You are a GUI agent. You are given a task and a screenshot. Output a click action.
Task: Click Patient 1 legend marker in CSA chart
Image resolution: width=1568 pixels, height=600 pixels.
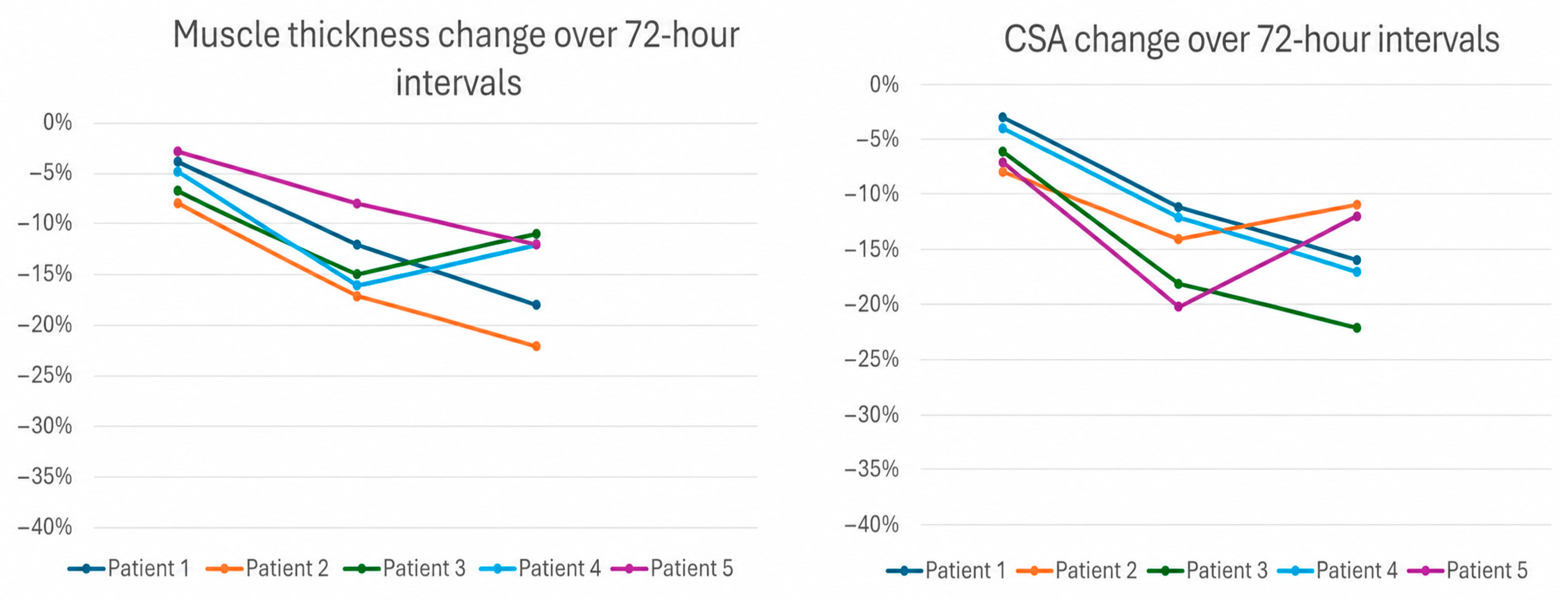[x=904, y=571]
